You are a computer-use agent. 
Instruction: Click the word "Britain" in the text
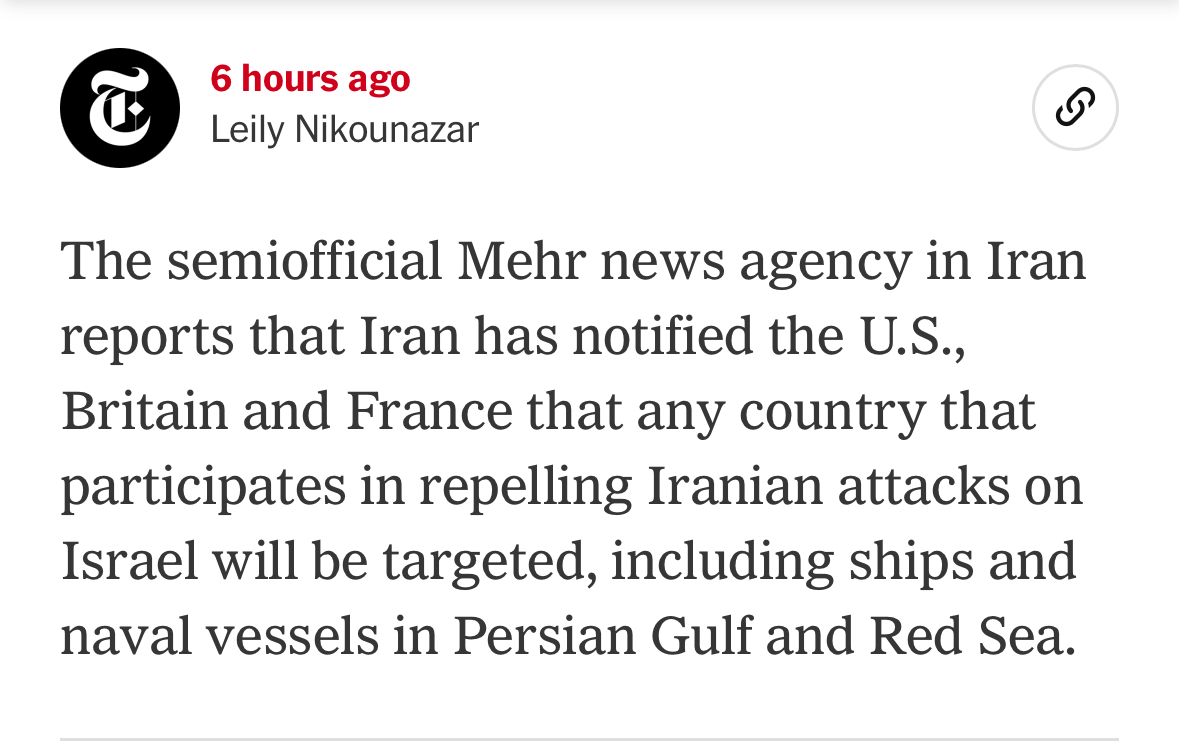pos(144,411)
